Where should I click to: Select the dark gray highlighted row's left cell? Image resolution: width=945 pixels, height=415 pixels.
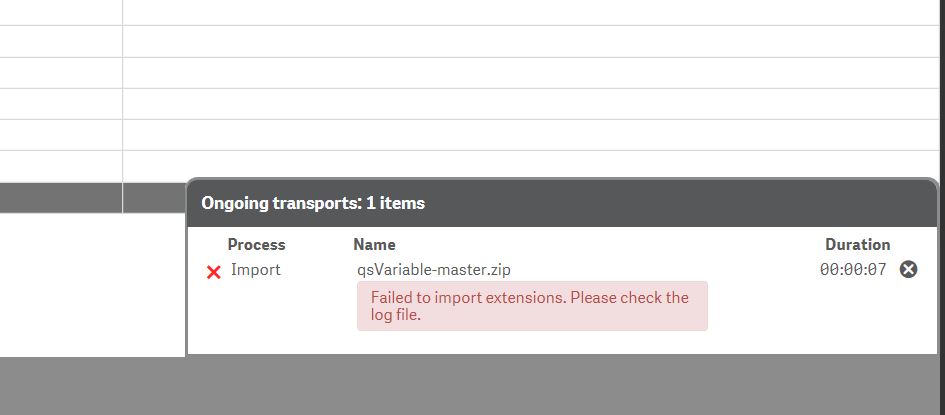pyautogui.click(x=60, y=198)
